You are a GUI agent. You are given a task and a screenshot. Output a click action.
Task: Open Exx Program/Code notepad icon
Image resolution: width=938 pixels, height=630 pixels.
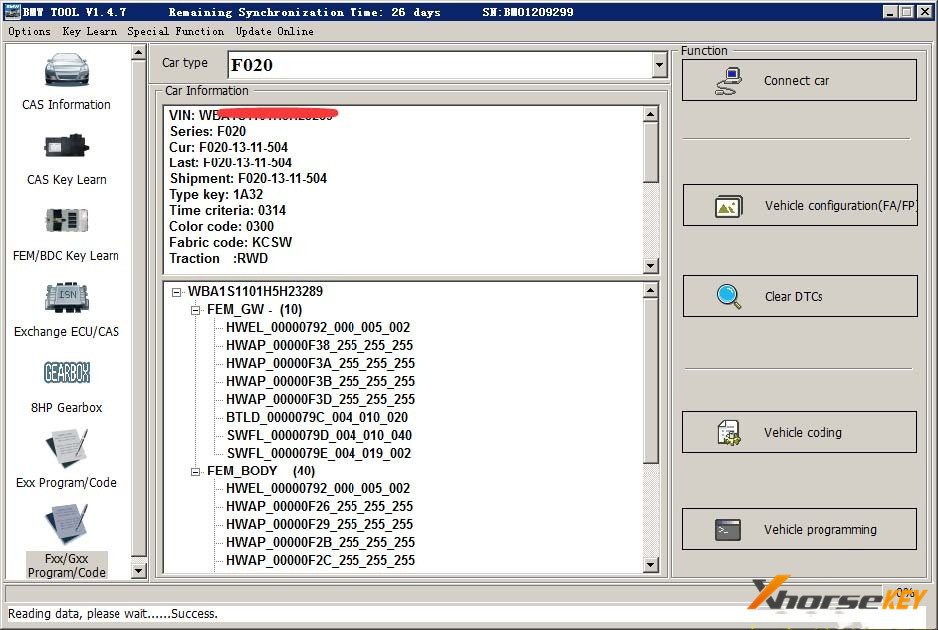(66, 448)
